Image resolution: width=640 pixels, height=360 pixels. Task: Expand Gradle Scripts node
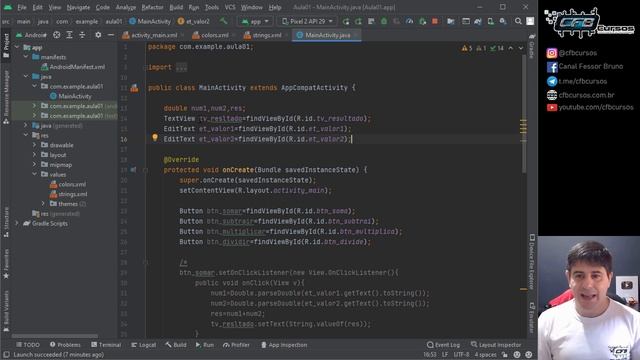click(17, 223)
